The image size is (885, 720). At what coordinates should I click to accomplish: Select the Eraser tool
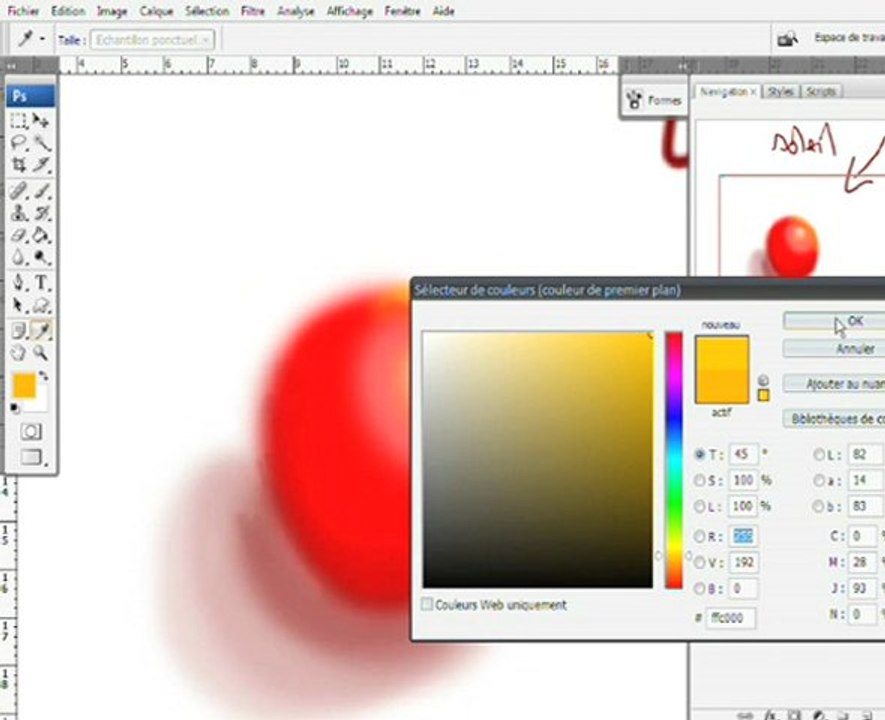pyautogui.click(x=18, y=235)
